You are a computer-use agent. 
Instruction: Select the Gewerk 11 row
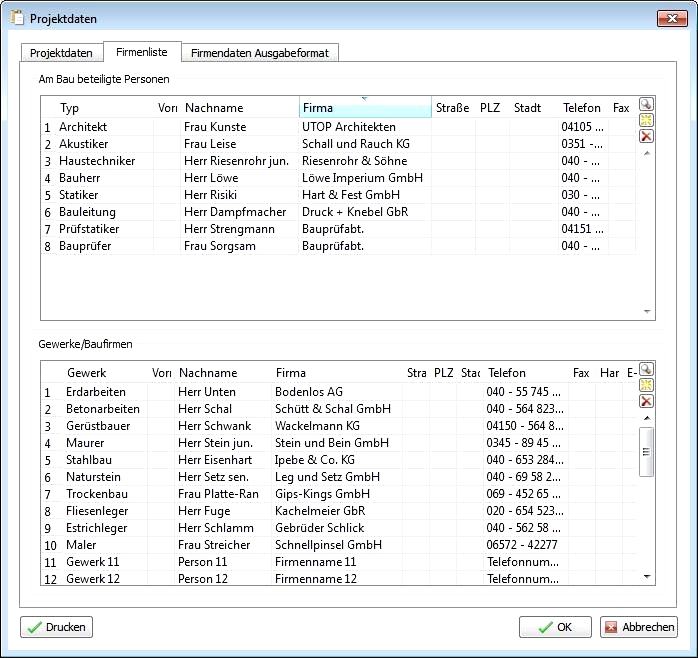[338, 562]
